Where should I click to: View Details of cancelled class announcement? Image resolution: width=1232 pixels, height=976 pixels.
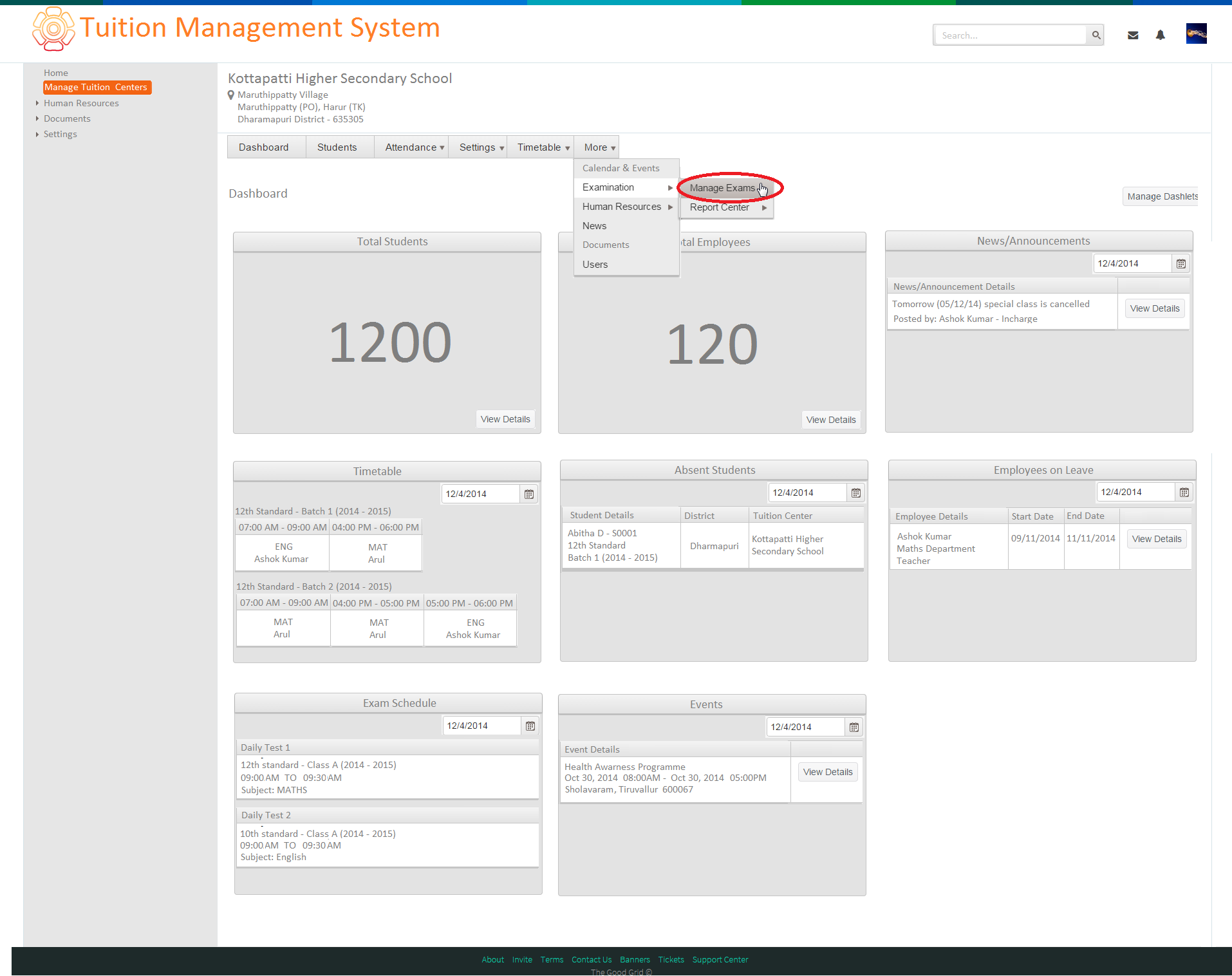tap(1155, 308)
